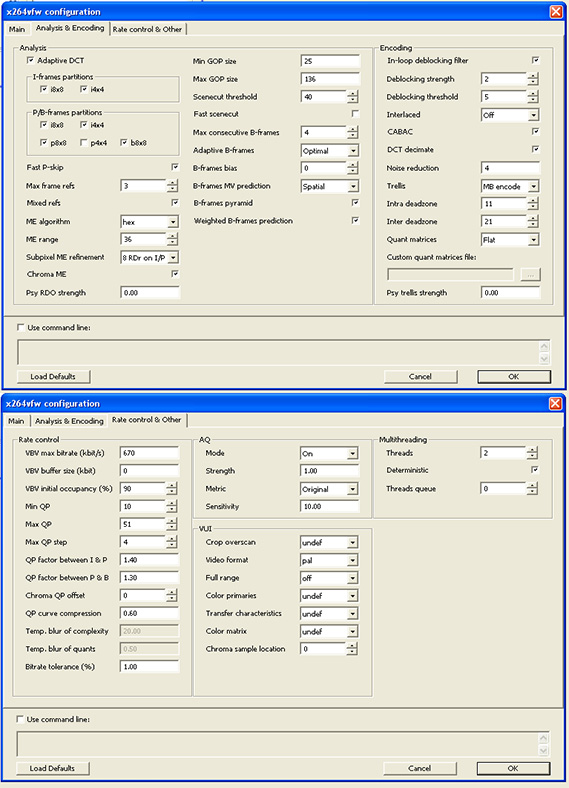Toggle the Adaptive DCT checkbox
Viewport: 569px width, 788px height.
(x=30, y=60)
